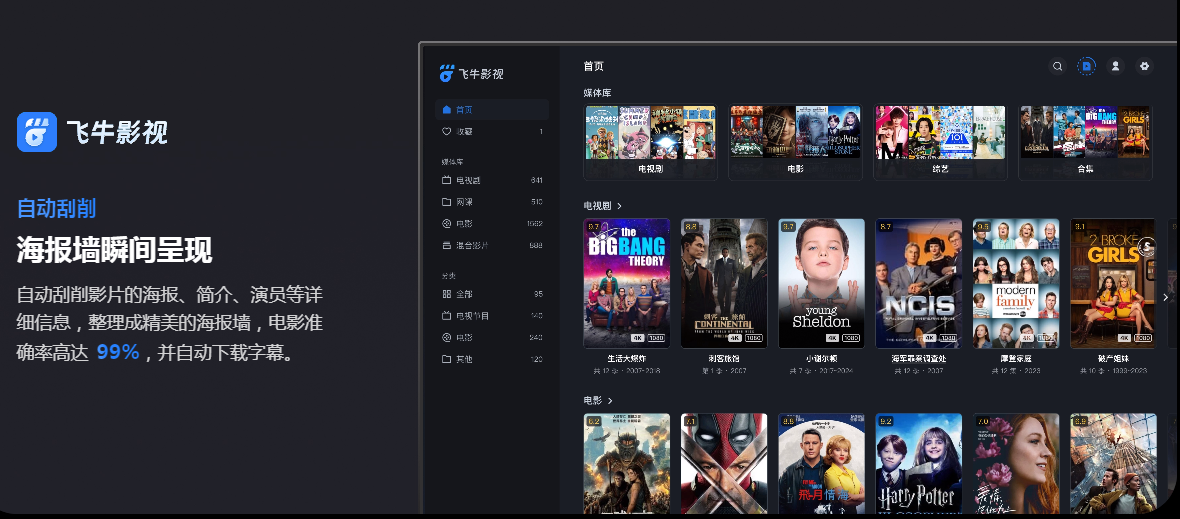Click the icon beside 混合影片

tap(446, 245)
